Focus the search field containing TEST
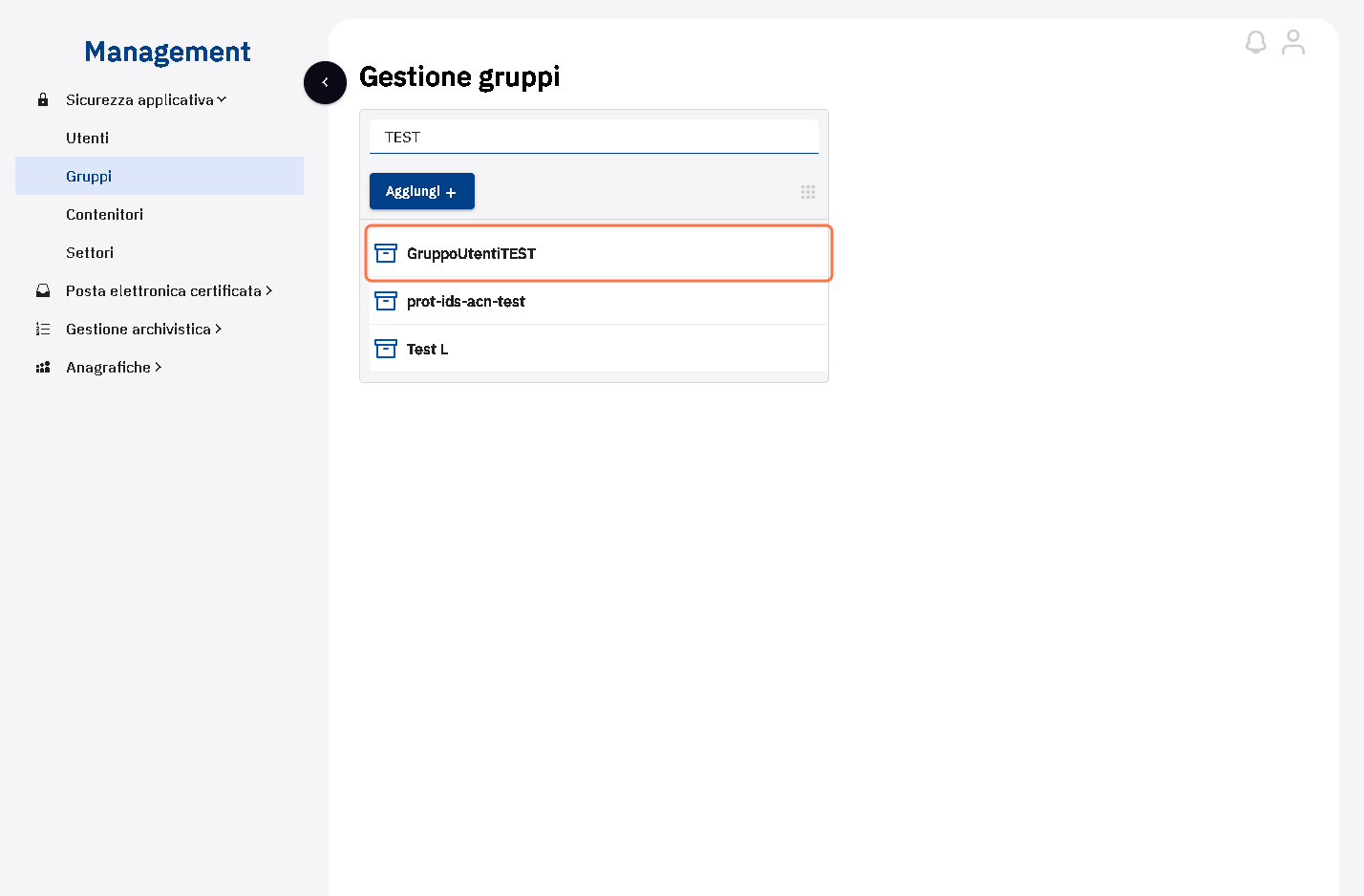This screenshot has height=896, width=1364. [x=594, y=137]
